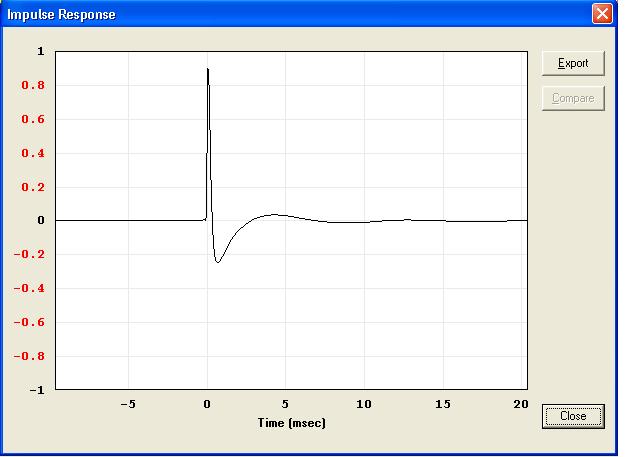Viewport: 640px width, 457px height.
Task: Click the 0.4 y-axis label
Action: (33, 153)
